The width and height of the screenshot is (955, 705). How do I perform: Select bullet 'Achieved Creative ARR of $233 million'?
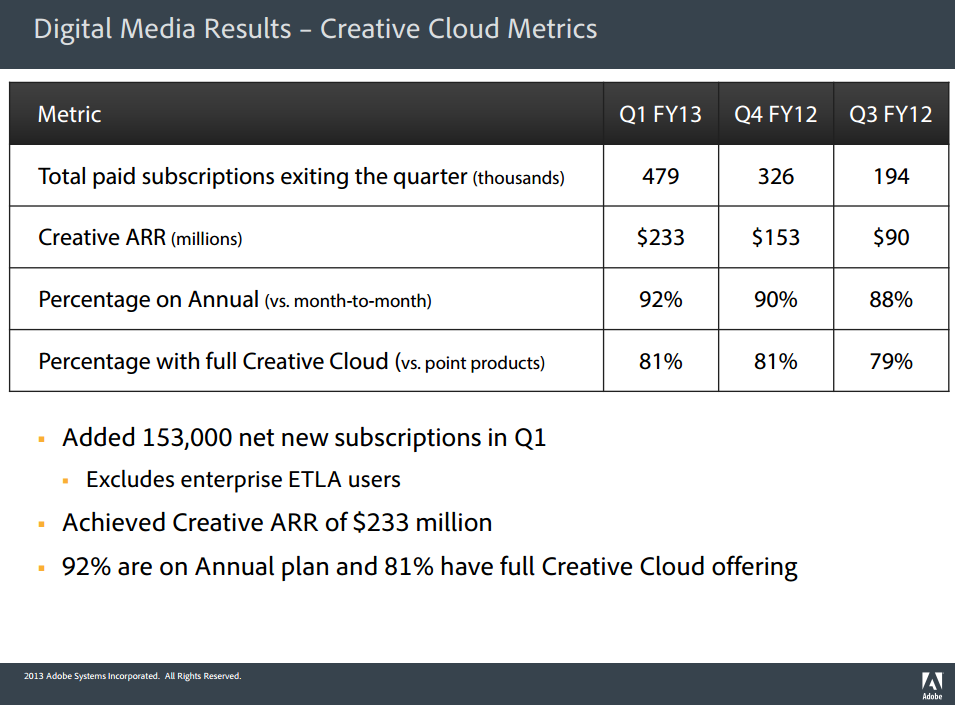277,523
